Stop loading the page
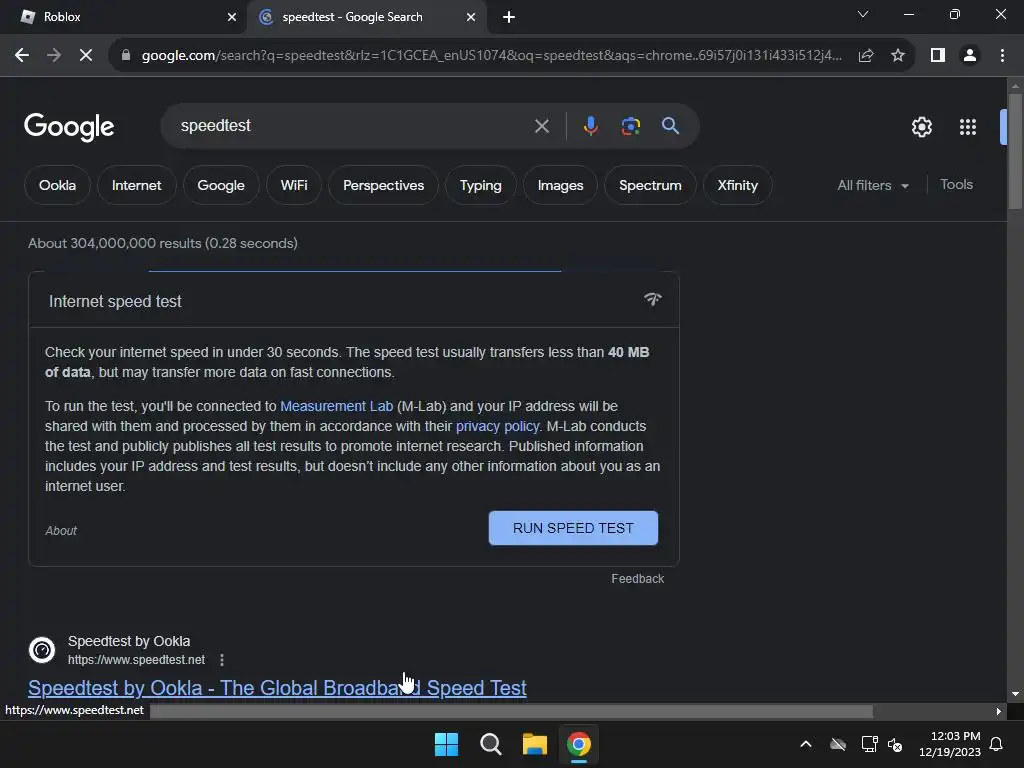 pyautogui.click(x=86, y=56)
